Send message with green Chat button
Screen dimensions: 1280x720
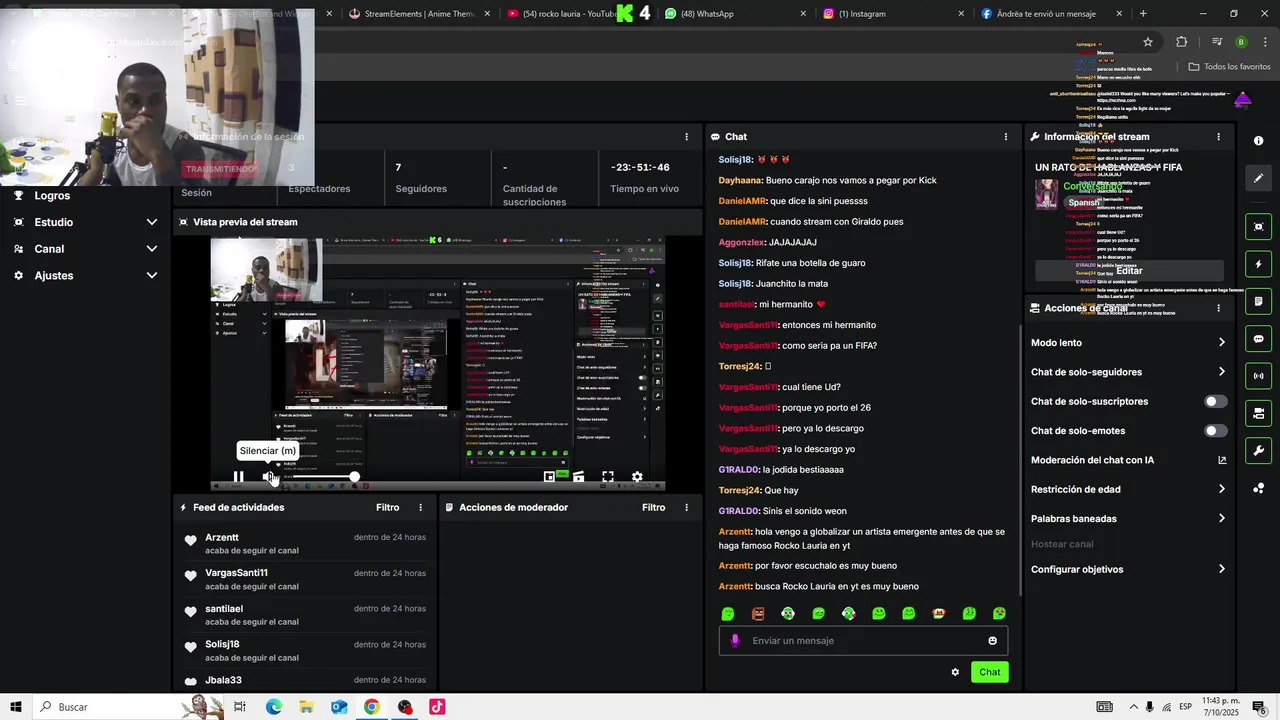click(x=989, y=672)
